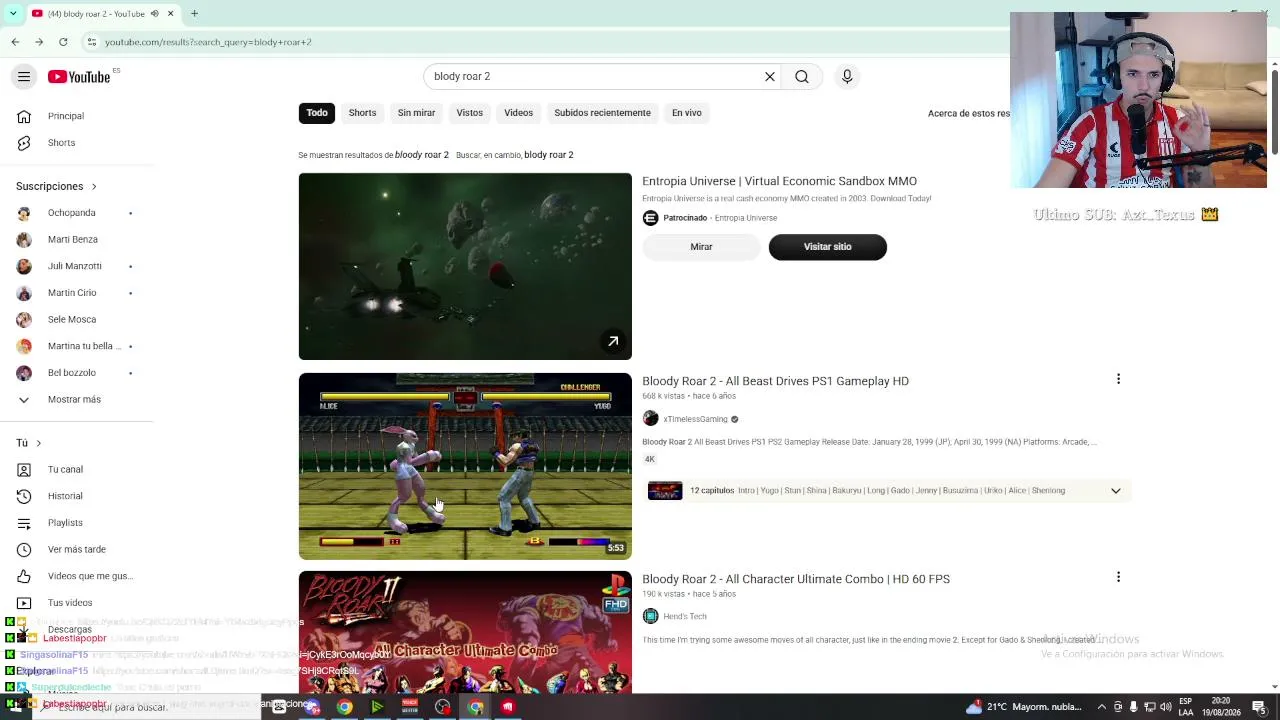Screen dimensions: 1280x720
Task: Click the Entropia Universe advertiser avatar
Action: click(x=650, y=218)
